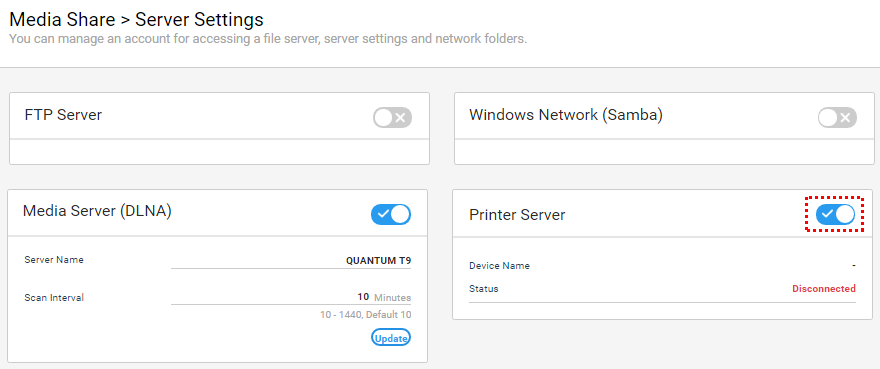This screenshot has width=880, height=369.
Task: Click the Status label in Printer Server
Action: 483,289
